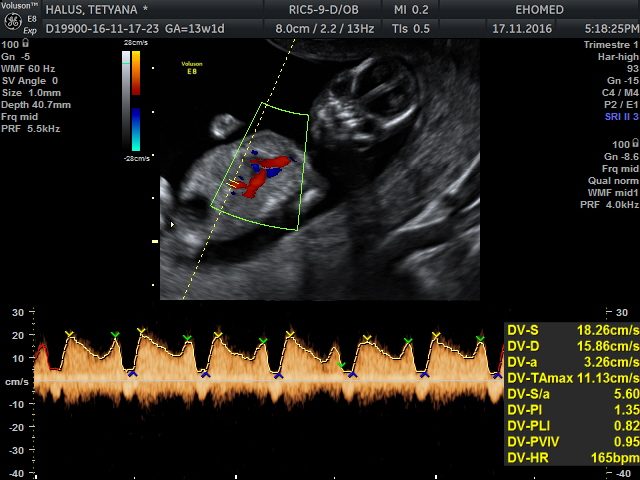The height and width of the screenshot is (480, 640).
Task: Click the -28cm/s bottom scale value
Action: point(137,158)
